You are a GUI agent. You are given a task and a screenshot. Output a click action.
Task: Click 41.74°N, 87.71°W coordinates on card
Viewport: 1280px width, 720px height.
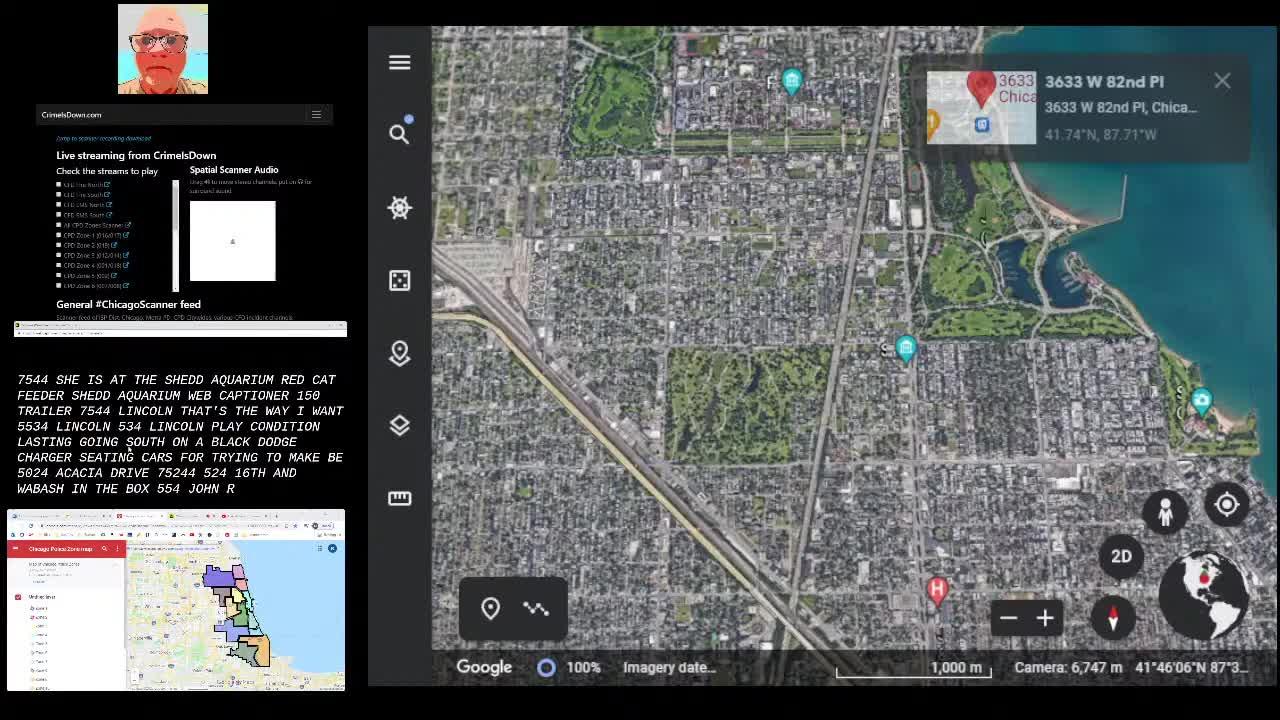click(x=1100, y=134)
